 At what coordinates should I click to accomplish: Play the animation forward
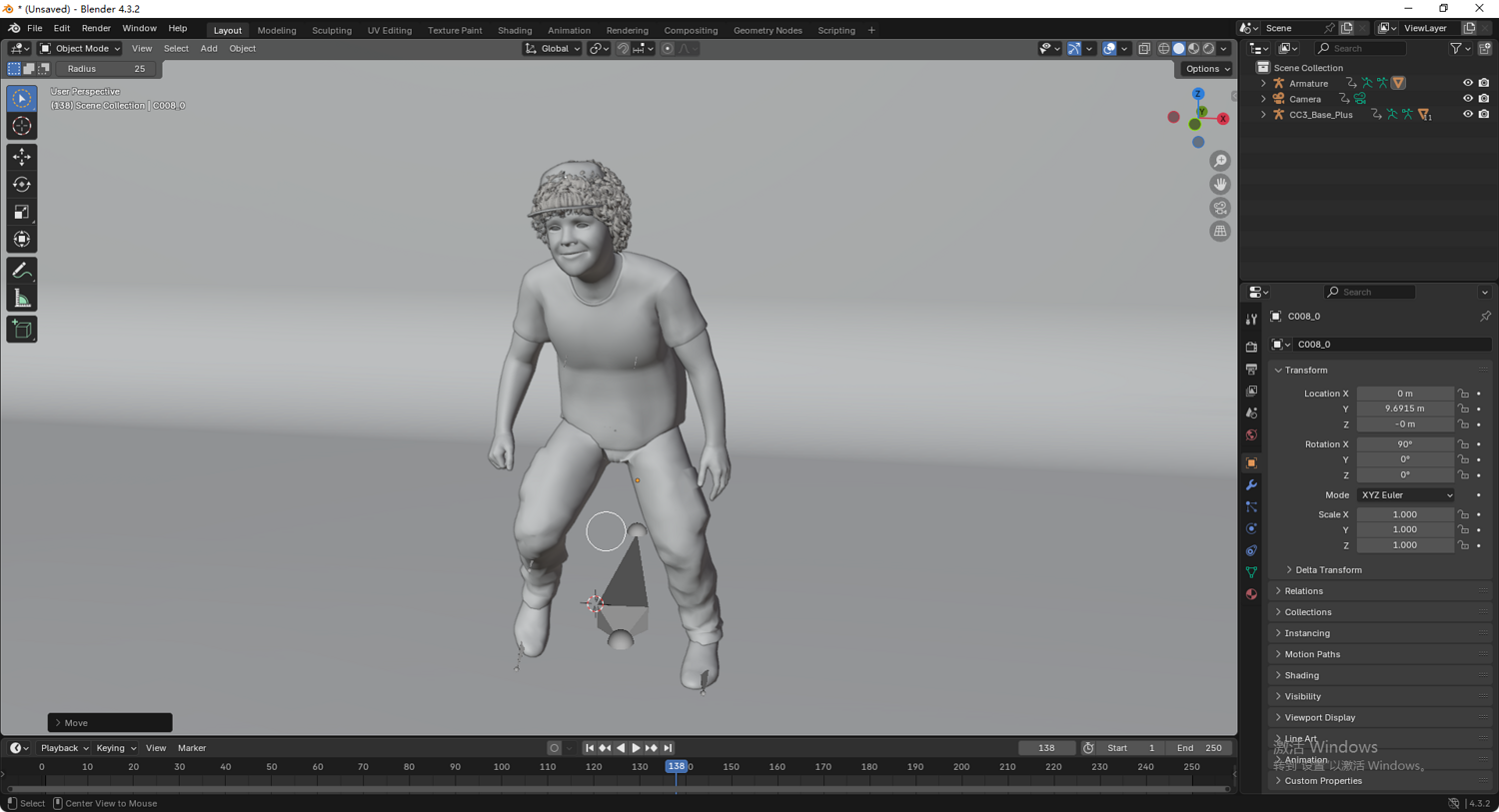tap(636, 748)
